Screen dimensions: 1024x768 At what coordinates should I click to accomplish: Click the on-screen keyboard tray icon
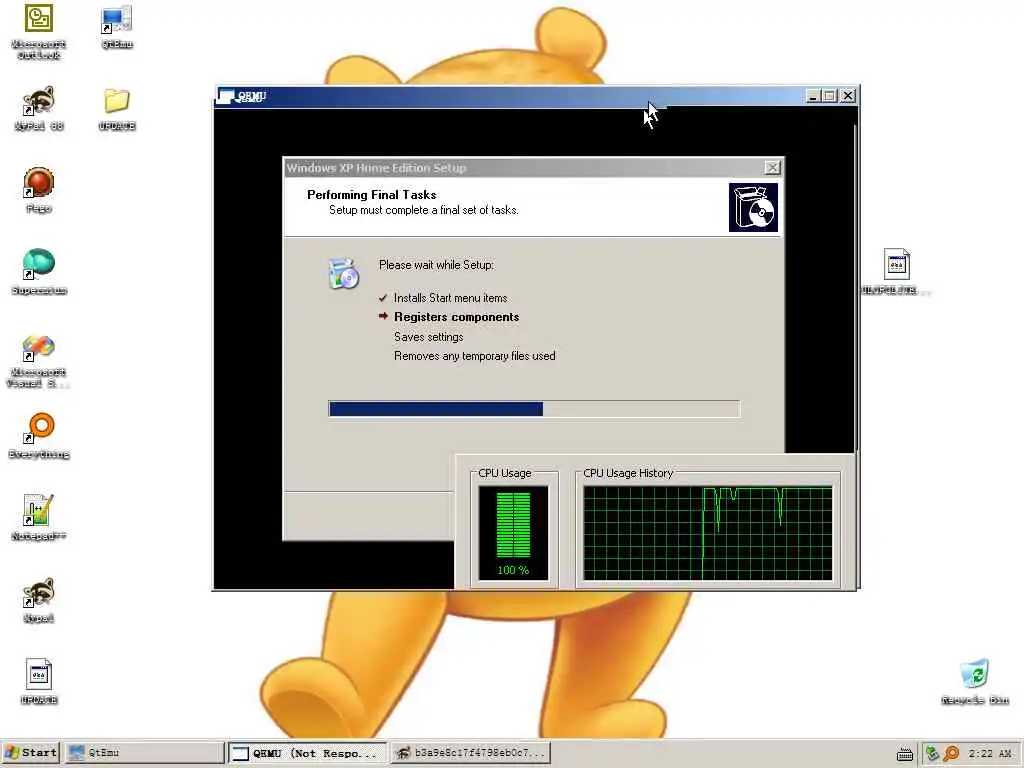[904, 754]
